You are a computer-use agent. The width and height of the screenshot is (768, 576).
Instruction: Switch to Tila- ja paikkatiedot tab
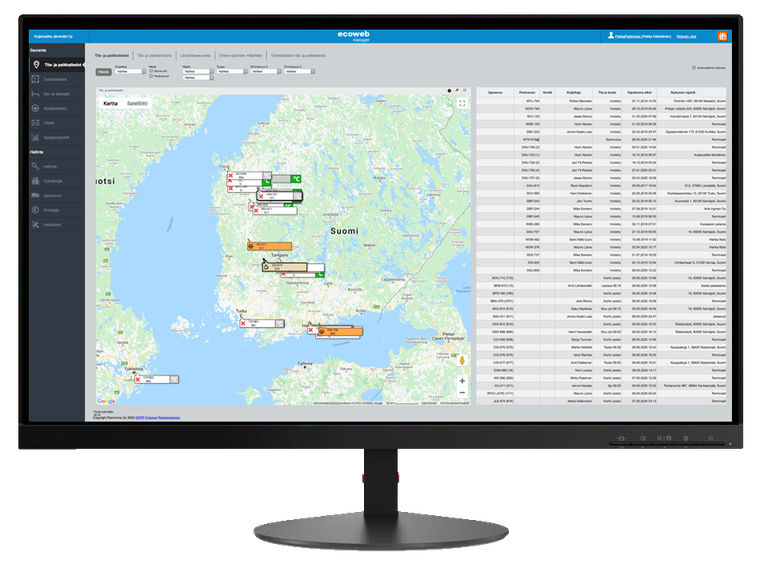click(x=112, y=56)
